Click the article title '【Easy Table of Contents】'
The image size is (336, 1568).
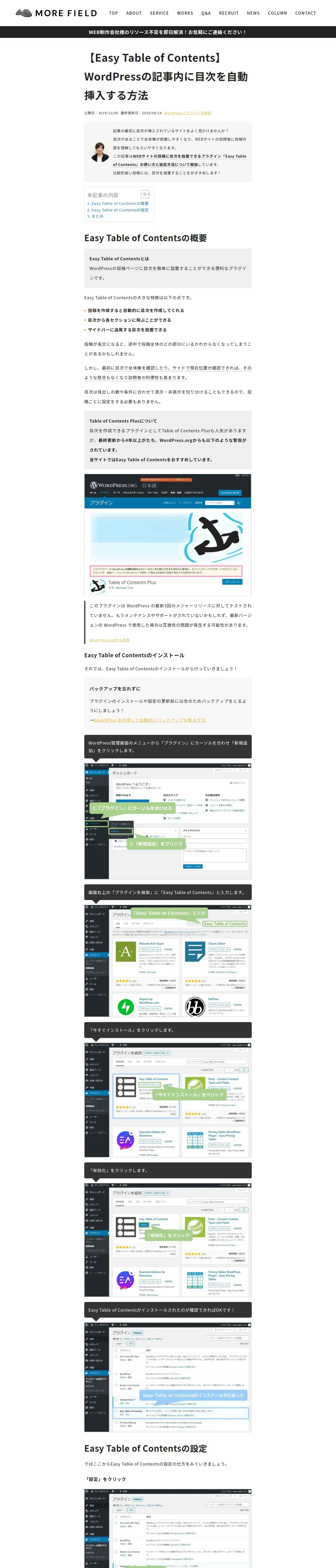[154, 58]
